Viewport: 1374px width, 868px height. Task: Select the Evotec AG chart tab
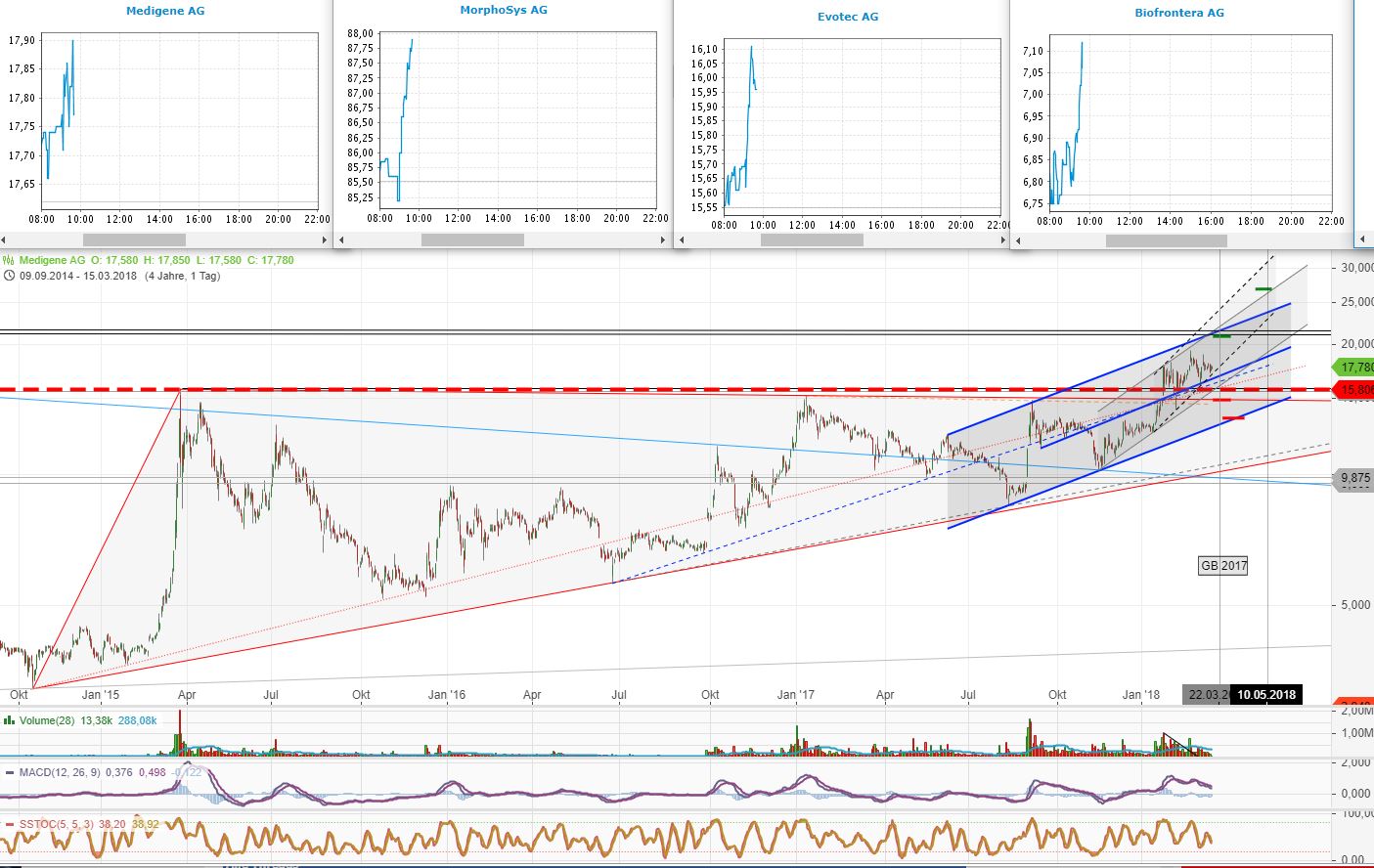(847, 17)
